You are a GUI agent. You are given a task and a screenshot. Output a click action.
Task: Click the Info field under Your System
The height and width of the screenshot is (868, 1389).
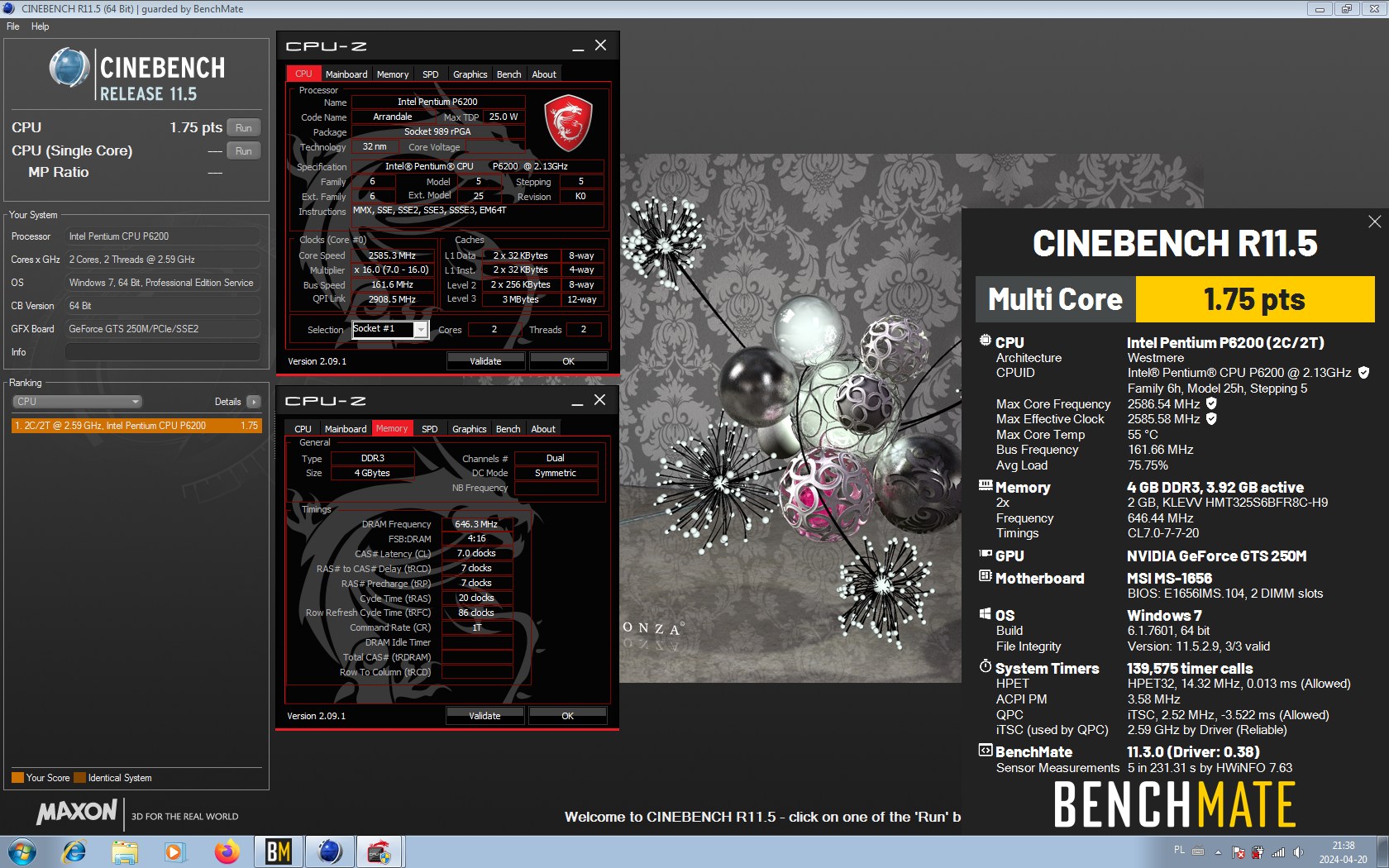(x=162, y=352)
